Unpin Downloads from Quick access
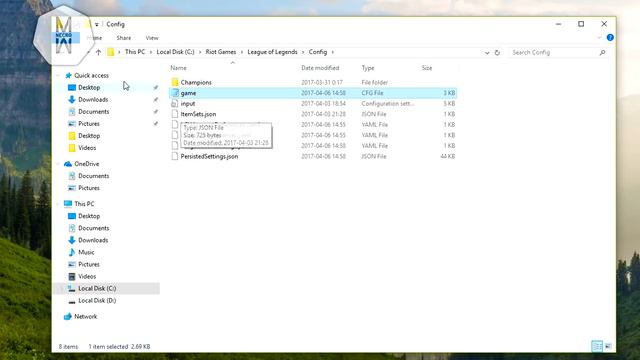Screen dimensions: 640x360 [156, 99]
